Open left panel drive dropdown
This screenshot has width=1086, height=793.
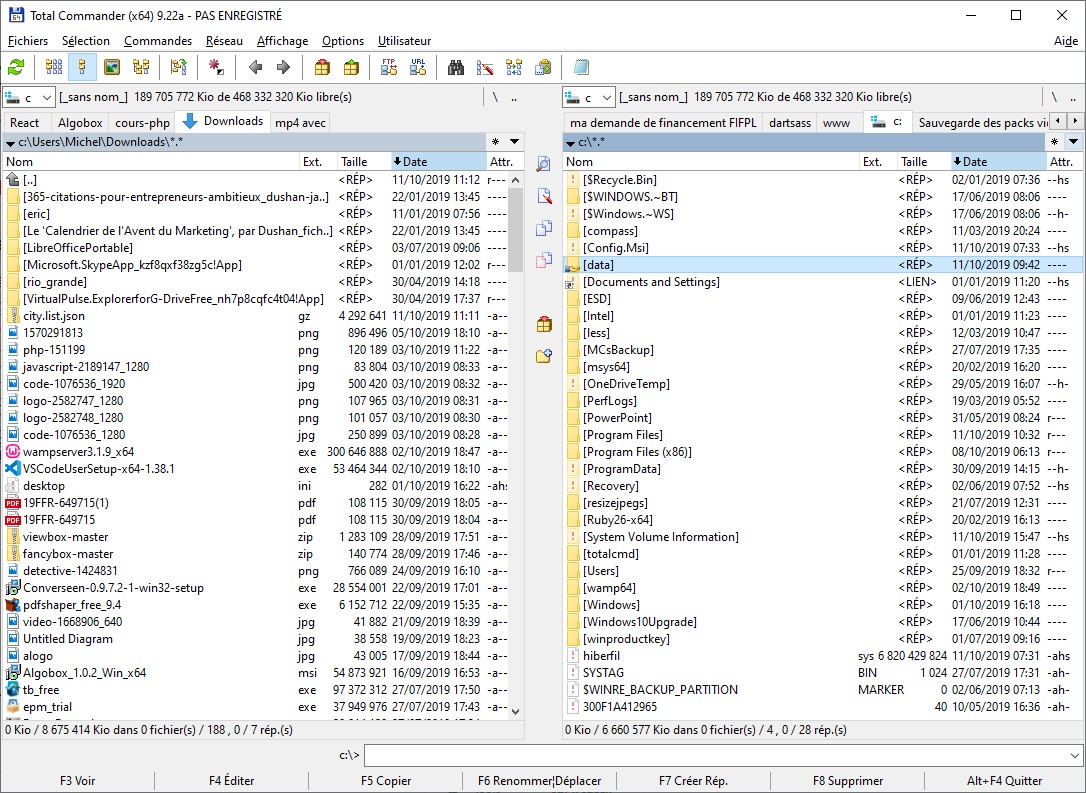[29, 97]
